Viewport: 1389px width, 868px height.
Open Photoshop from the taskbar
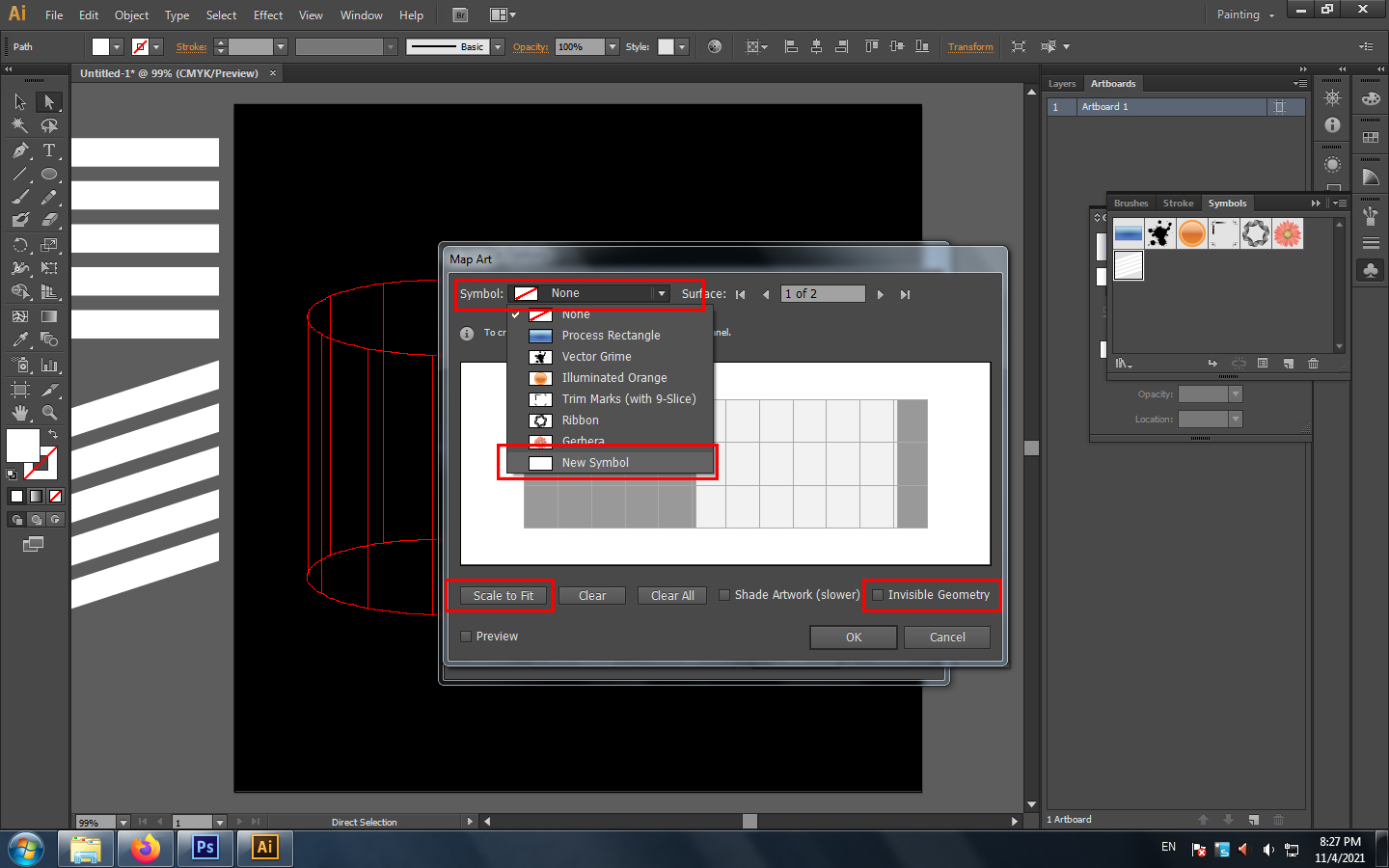[204, 848]
